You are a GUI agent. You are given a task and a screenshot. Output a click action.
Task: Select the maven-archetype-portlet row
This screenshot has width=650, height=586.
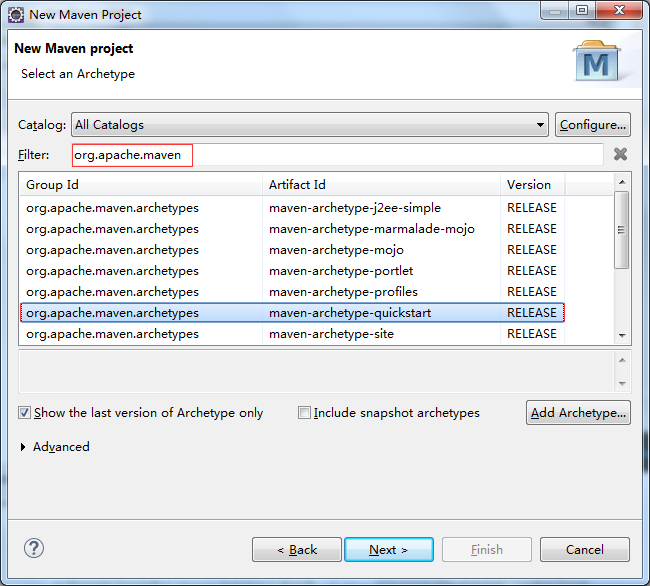[x=292, y=271]
